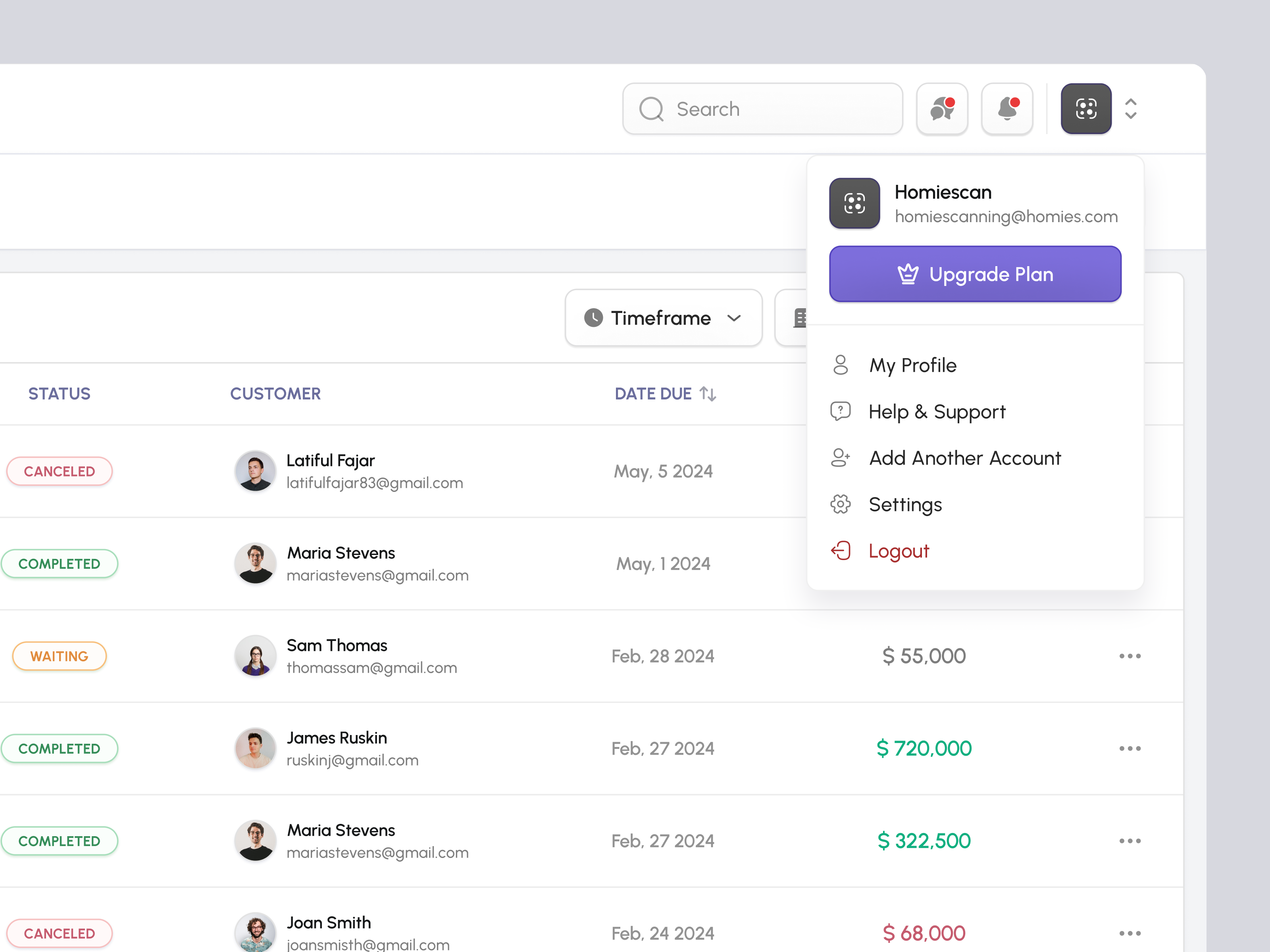Open Help & Support

pos(936,411)
